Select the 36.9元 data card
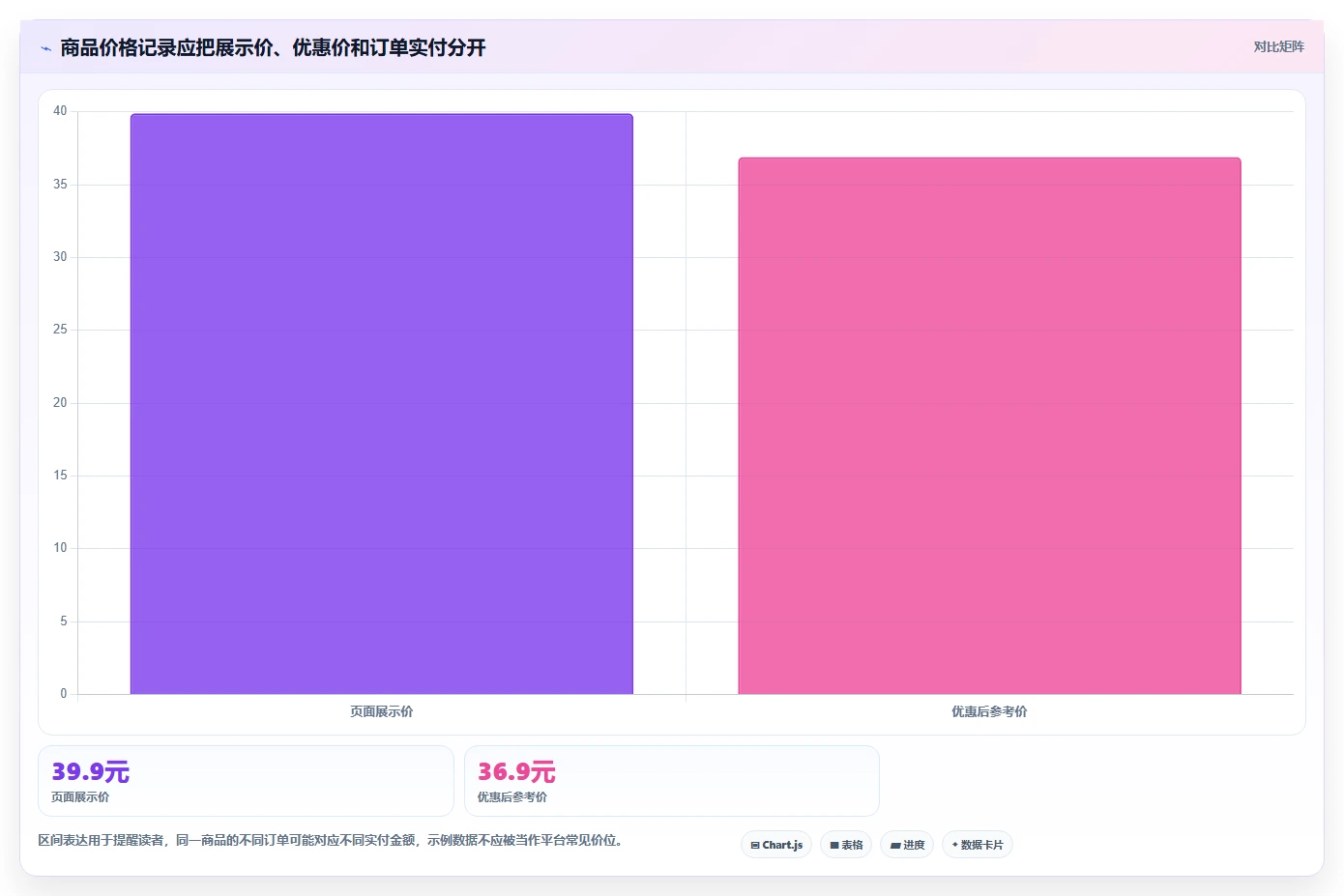This screenshot has width=1344, height=896. pos(672,781)
